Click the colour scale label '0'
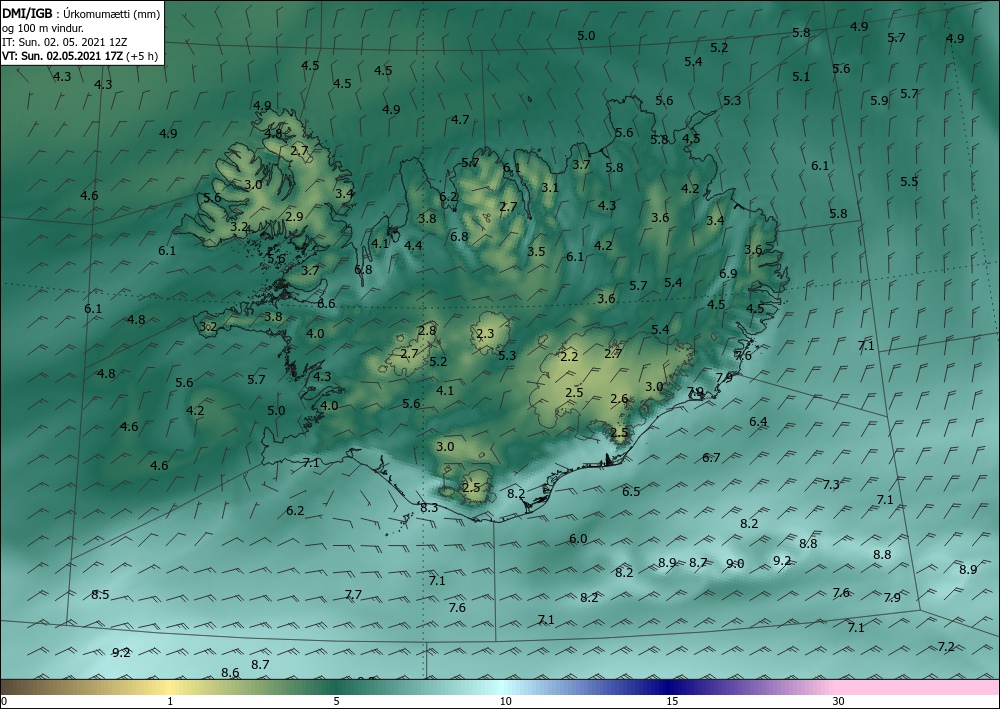 click(4, 702)
